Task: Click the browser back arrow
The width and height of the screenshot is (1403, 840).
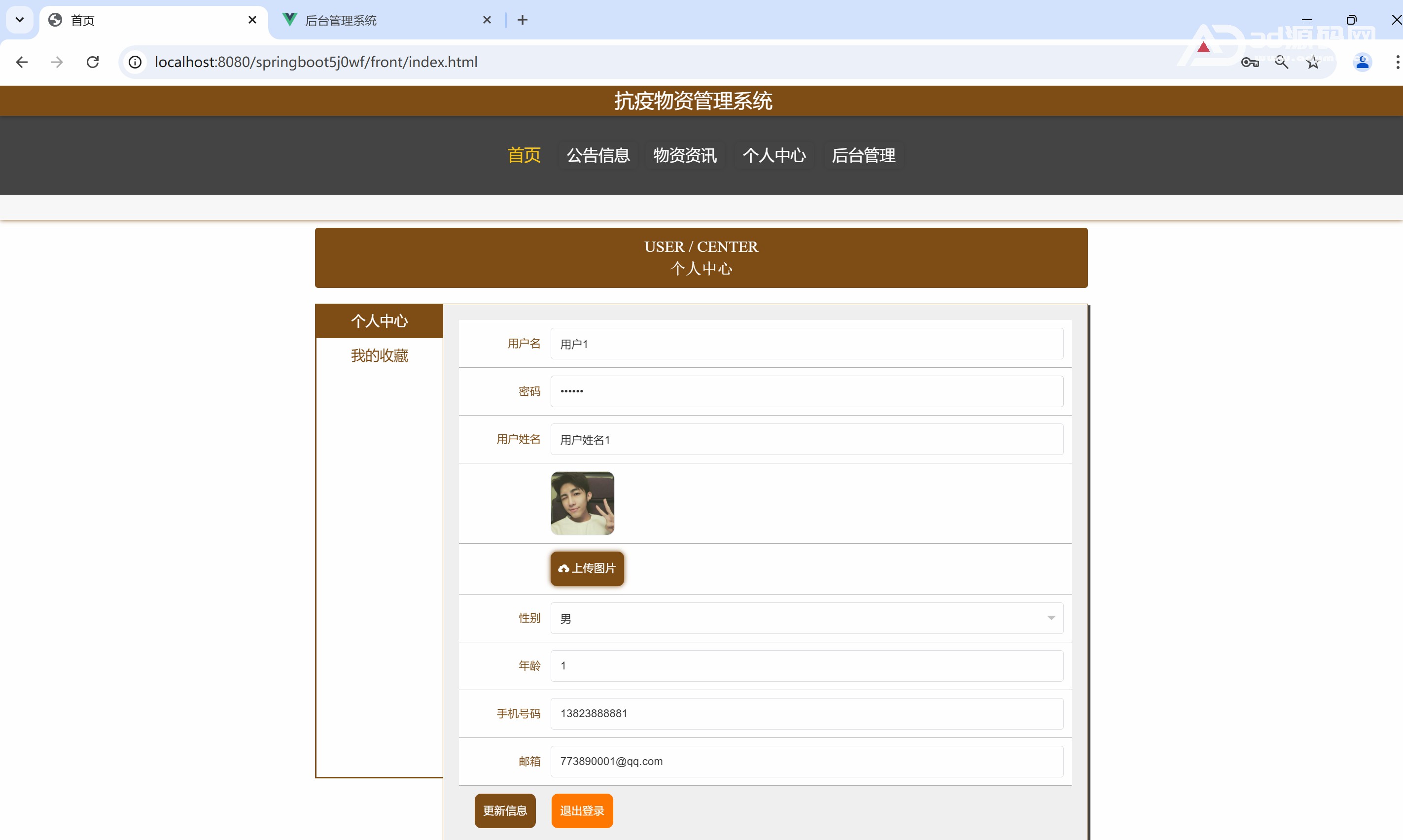Action: pyautogui.click(x=22, y=62)
